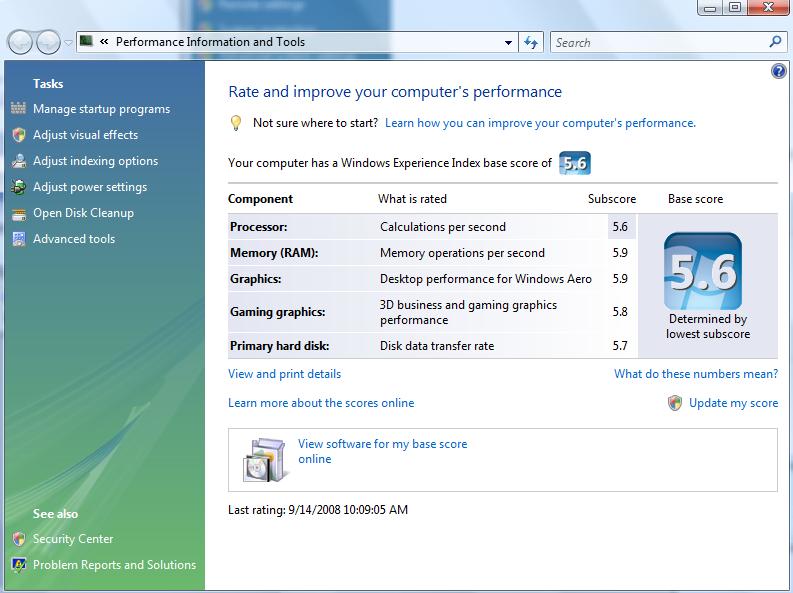Open the recent pages dropdown next to Forward
Viewport: 793px width, 593px height.
[x=68, y=42]
